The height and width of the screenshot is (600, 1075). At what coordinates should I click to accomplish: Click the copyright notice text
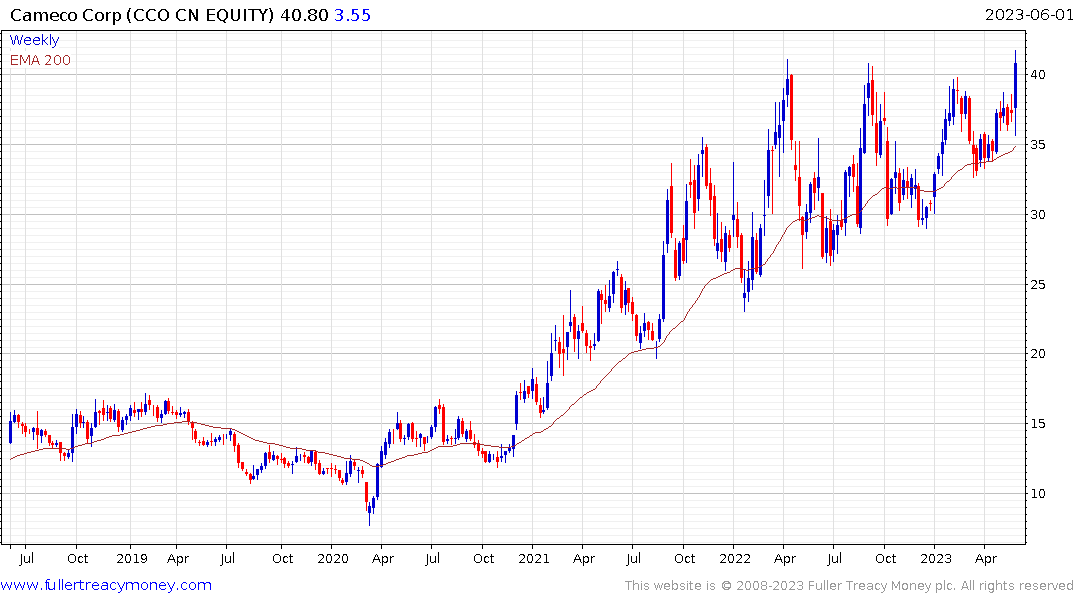point(849,586)
